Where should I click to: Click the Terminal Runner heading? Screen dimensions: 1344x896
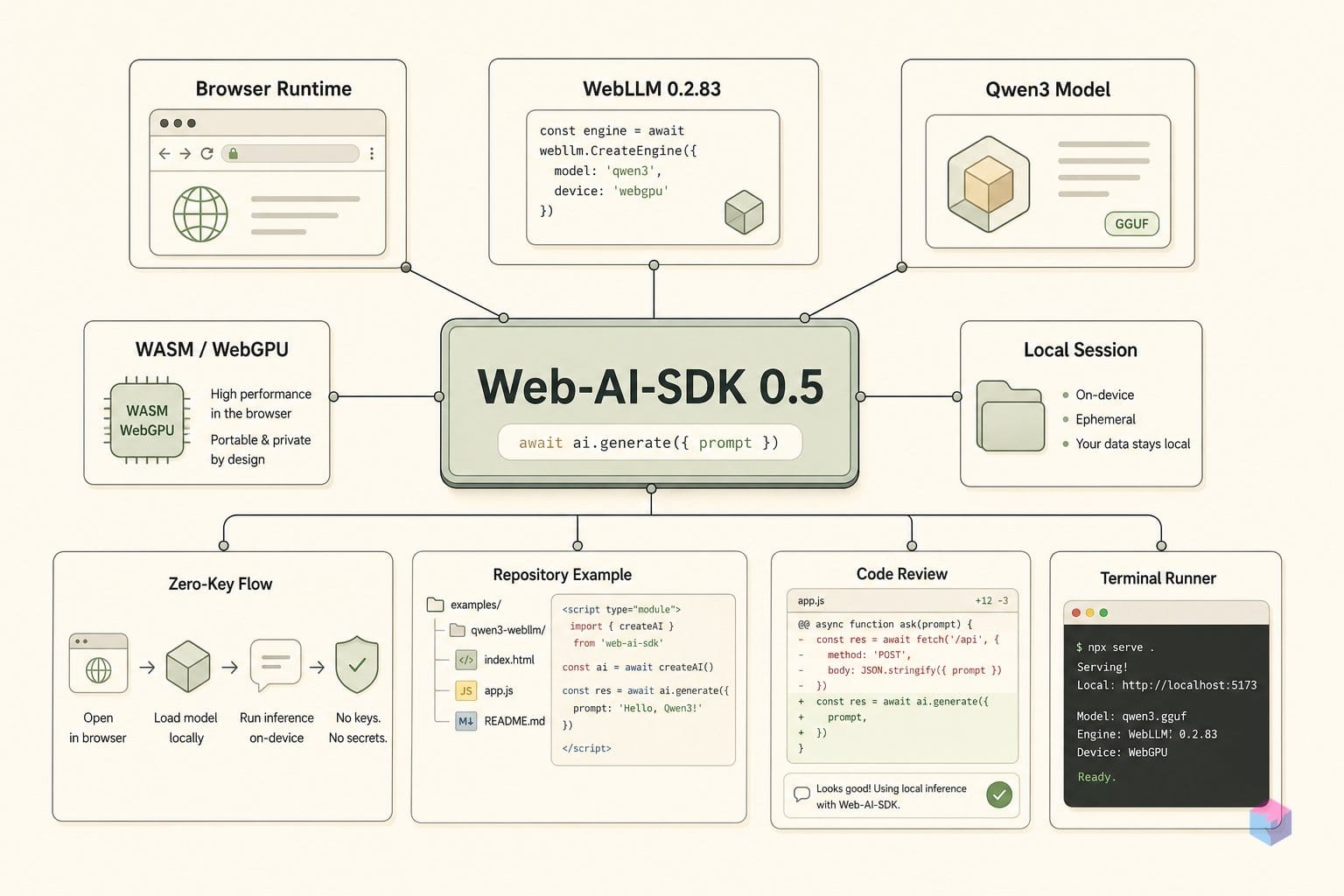(x=1158, y=578)
